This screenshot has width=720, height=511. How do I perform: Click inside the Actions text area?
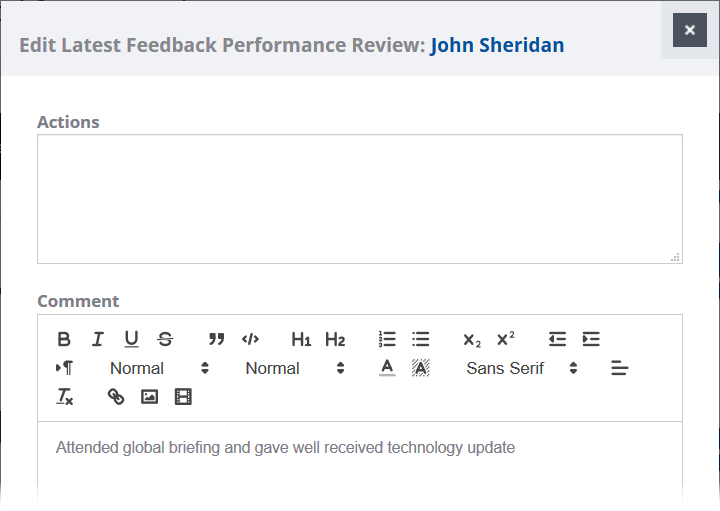[x=359, y=199]
